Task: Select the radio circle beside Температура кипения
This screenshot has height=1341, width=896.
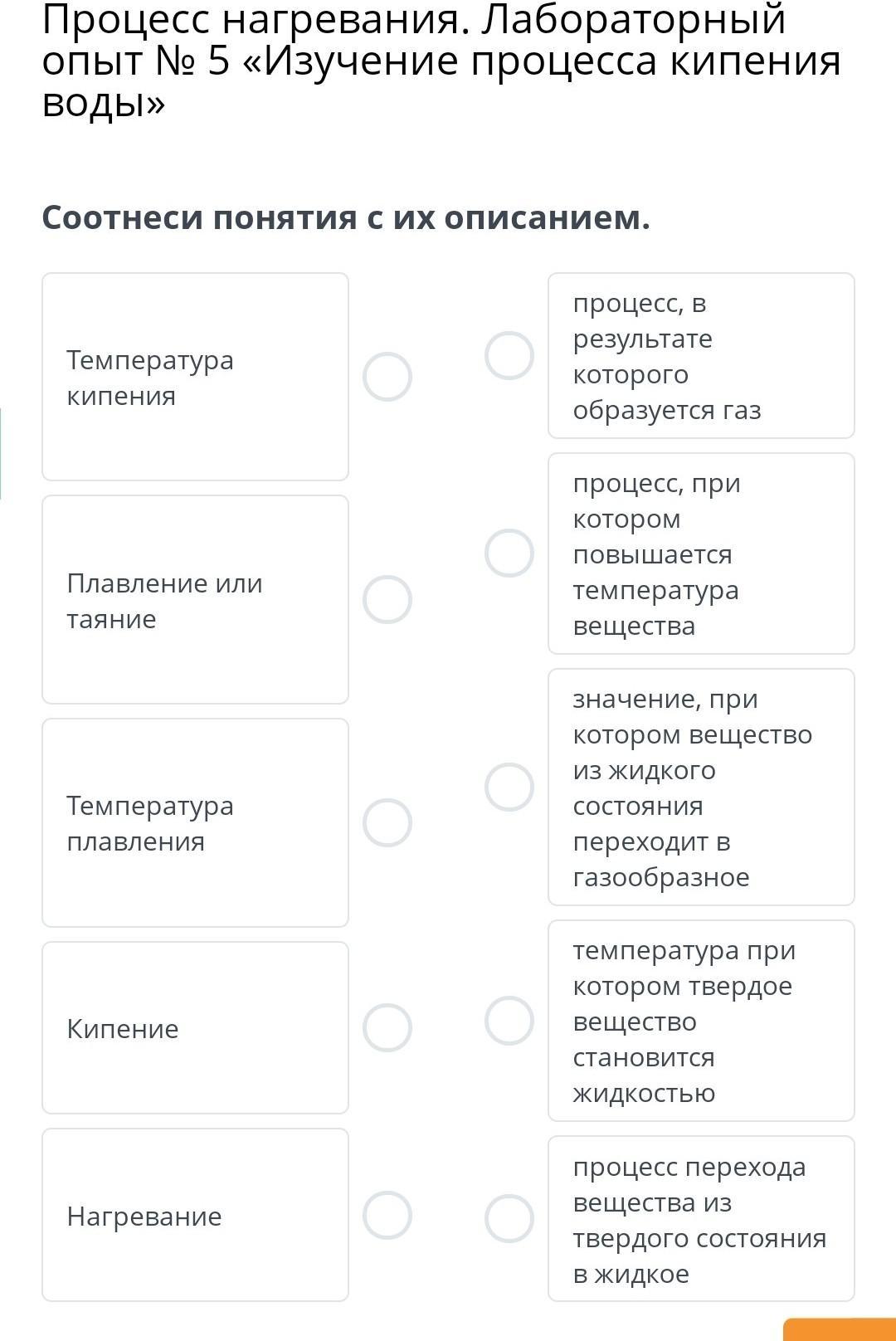Action: coord(387,377)
